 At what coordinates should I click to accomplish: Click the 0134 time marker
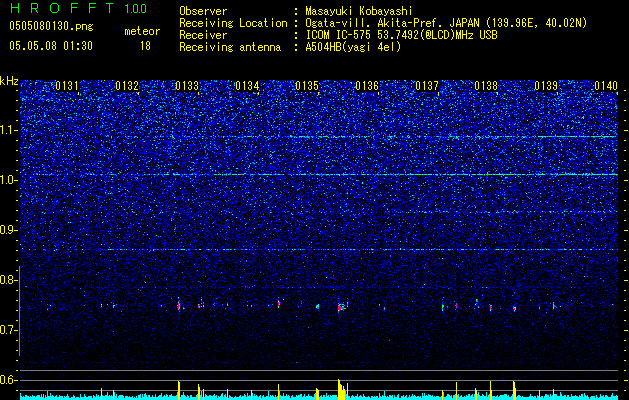click(247, 86)
